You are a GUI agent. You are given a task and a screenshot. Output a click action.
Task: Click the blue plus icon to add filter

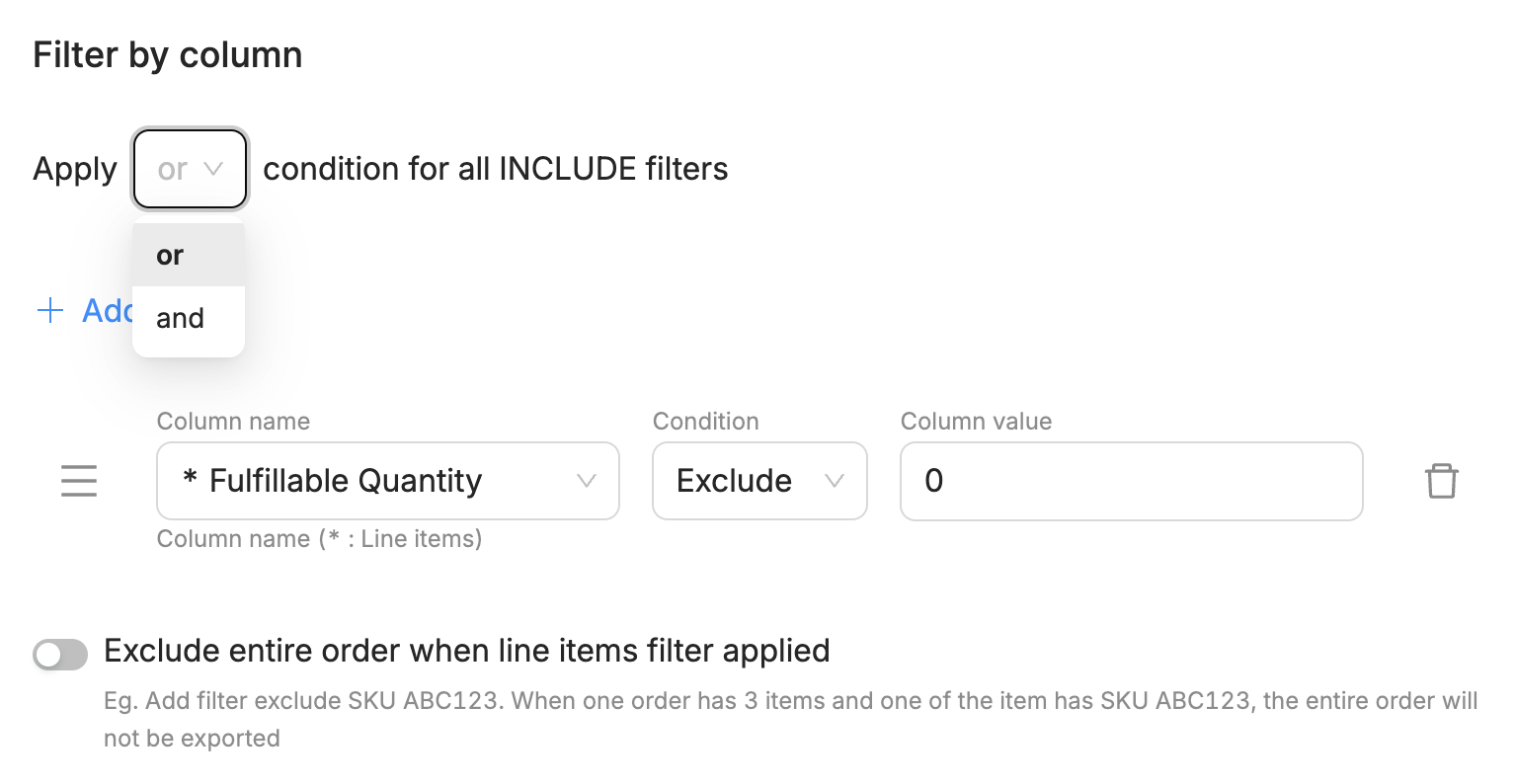[49, 311]
